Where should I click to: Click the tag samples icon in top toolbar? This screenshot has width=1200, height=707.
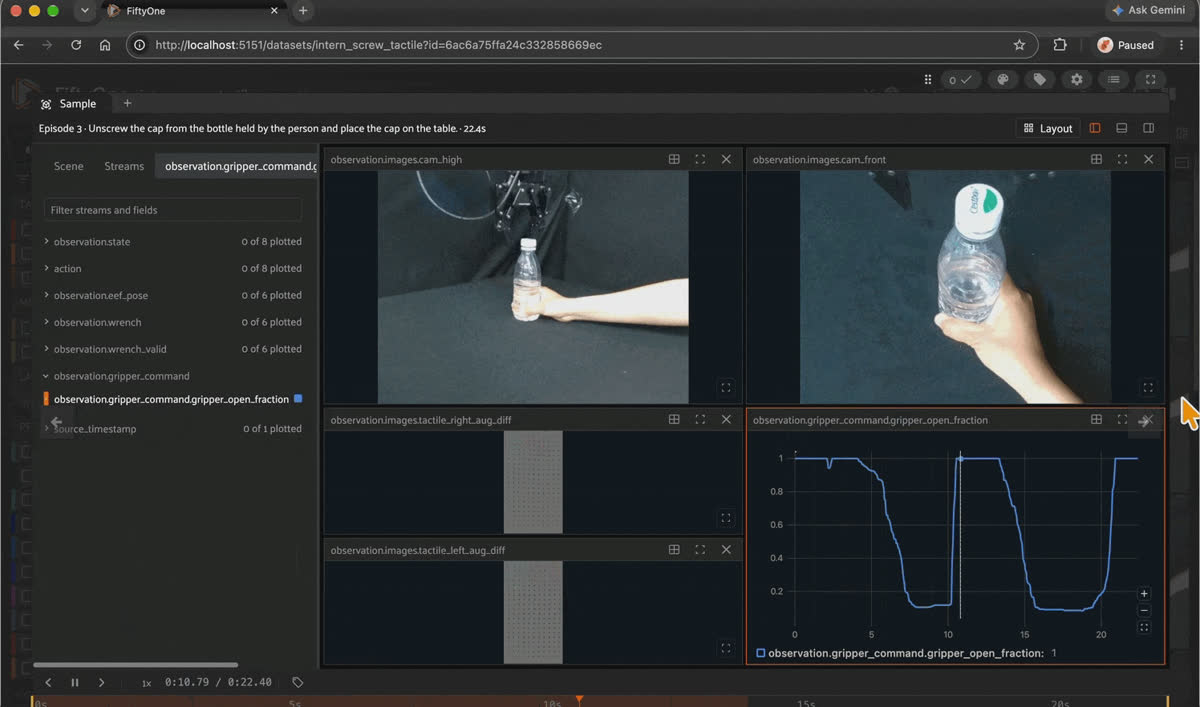pyautogui.click(x=1040, y=80)
